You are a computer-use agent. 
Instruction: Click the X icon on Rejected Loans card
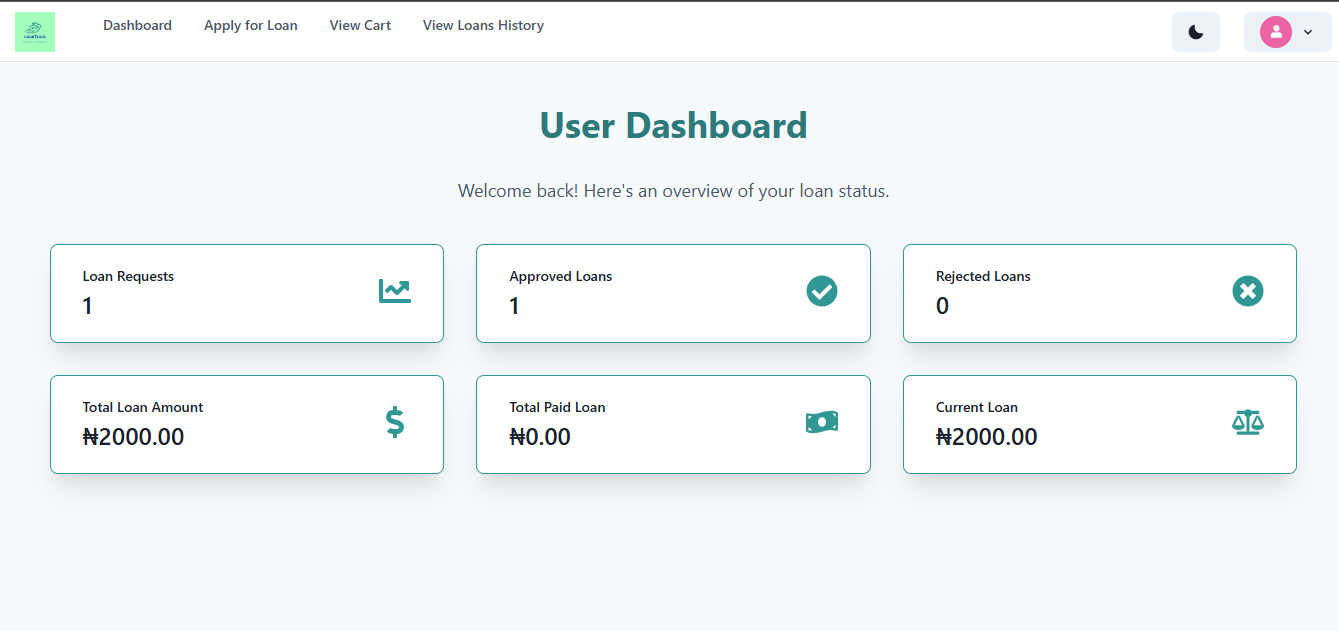1248,291
